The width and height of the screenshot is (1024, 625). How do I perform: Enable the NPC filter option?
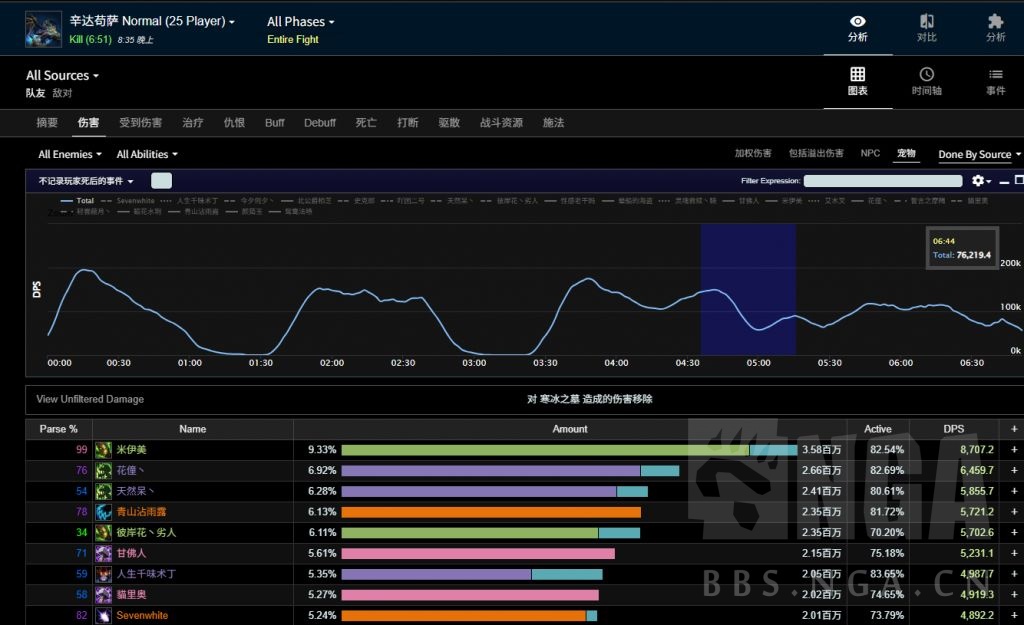(870, 154)
